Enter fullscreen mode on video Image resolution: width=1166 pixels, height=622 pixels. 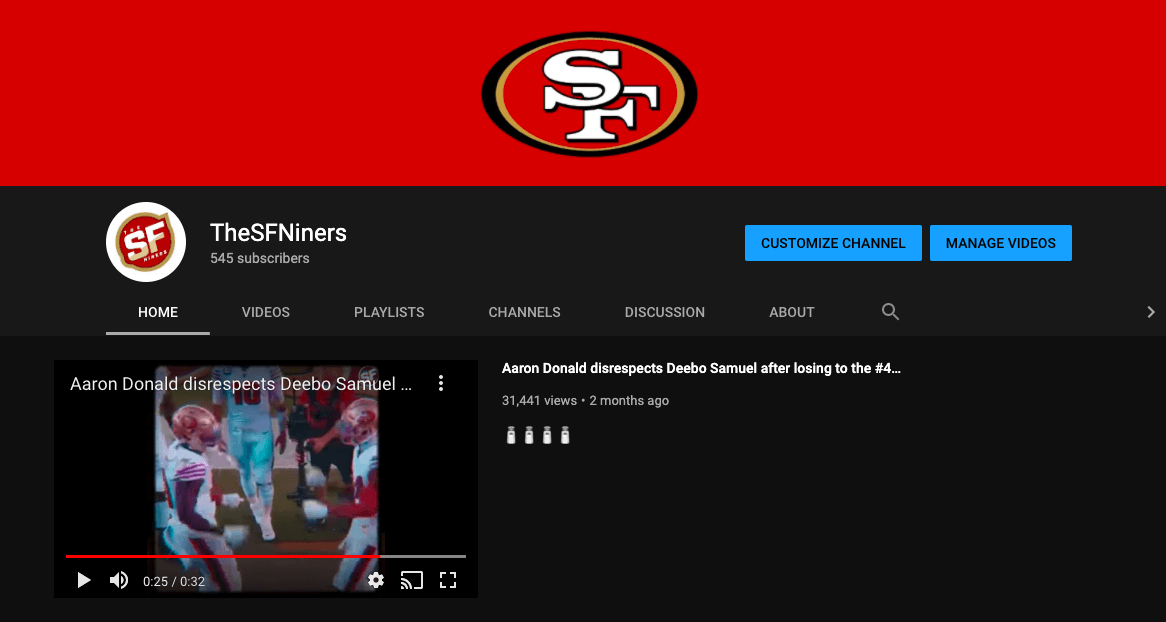tap(448, 580)
